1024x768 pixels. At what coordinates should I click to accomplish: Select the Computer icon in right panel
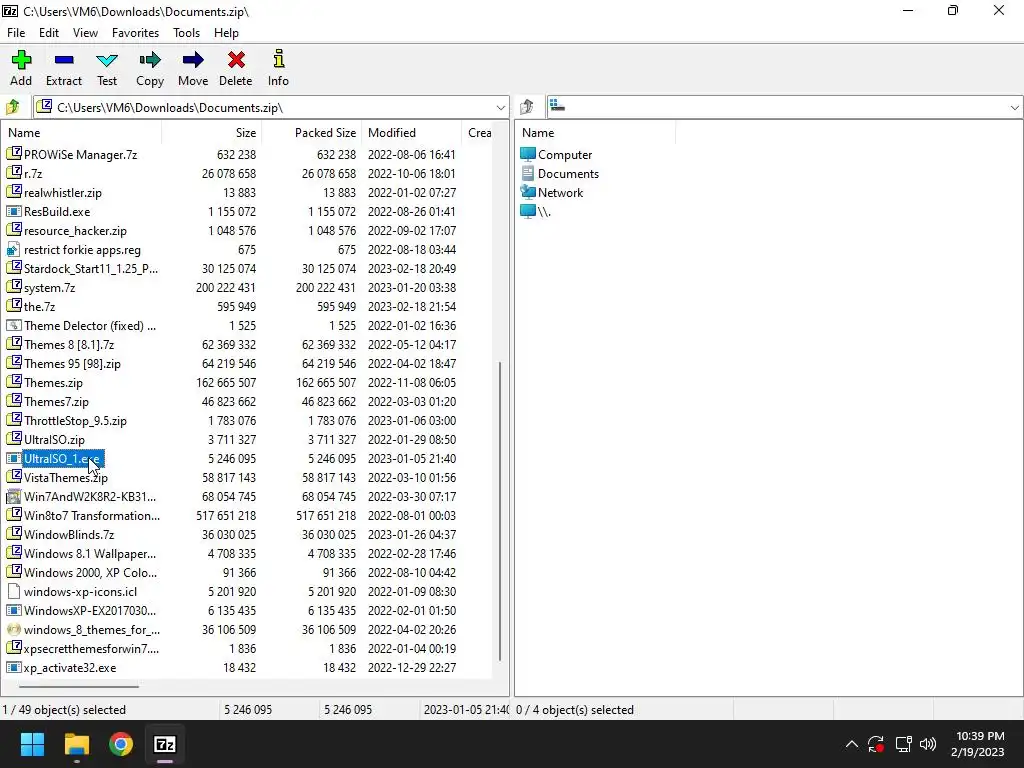tap(528, 154)
